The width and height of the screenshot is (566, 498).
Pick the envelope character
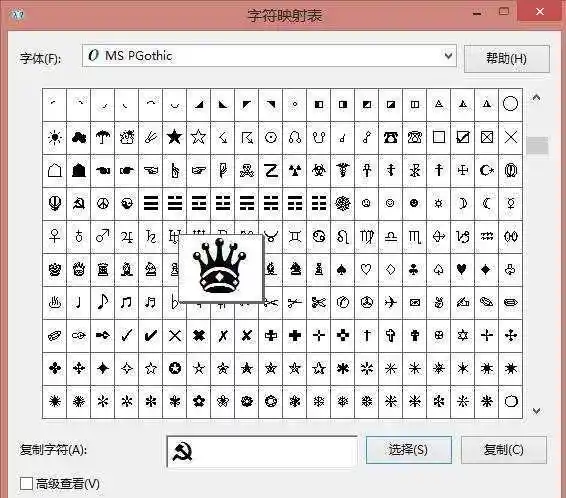tap(415, 303)
